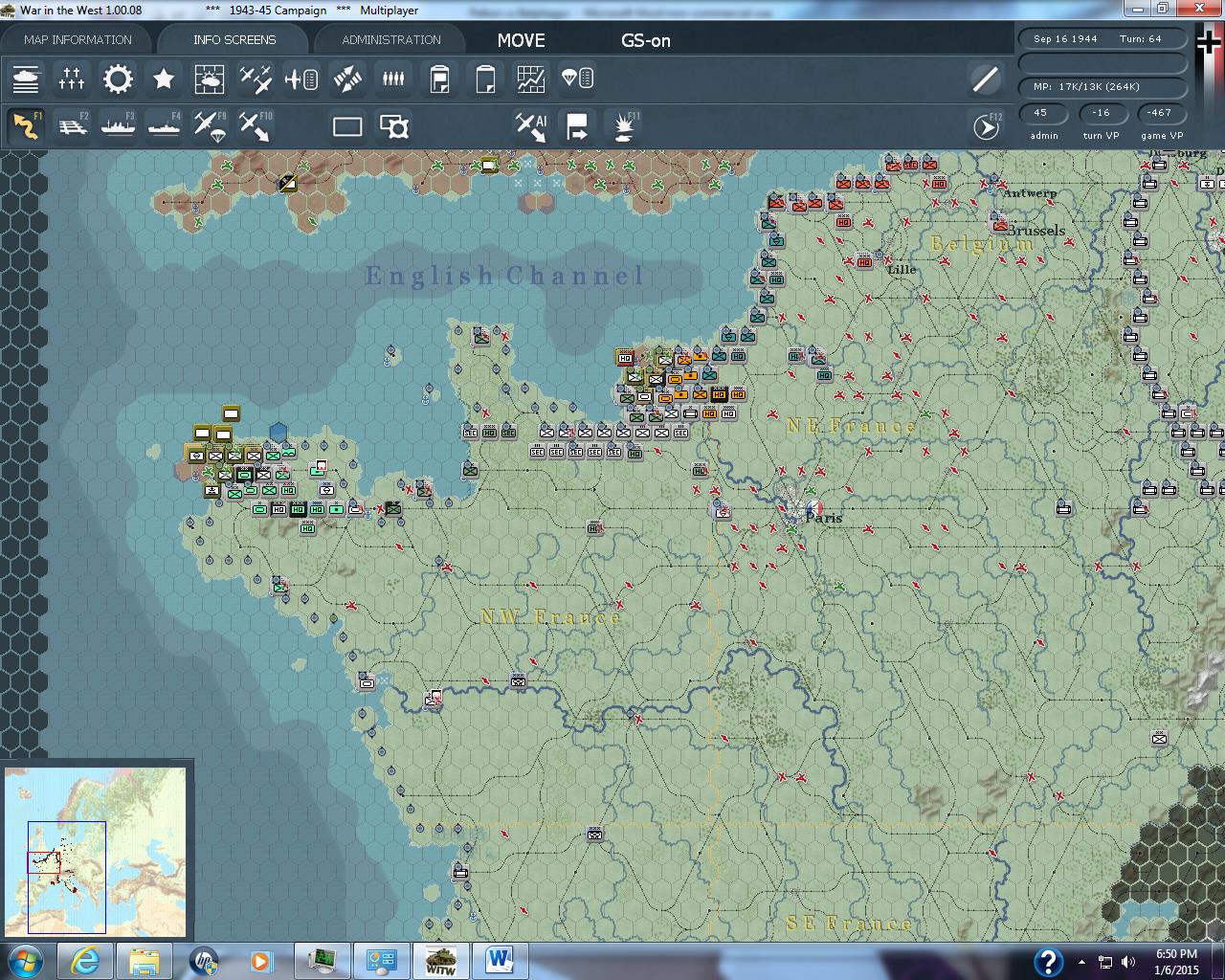Open the commander's report soldiers icon
The image size is (1225, 980).
393,78
